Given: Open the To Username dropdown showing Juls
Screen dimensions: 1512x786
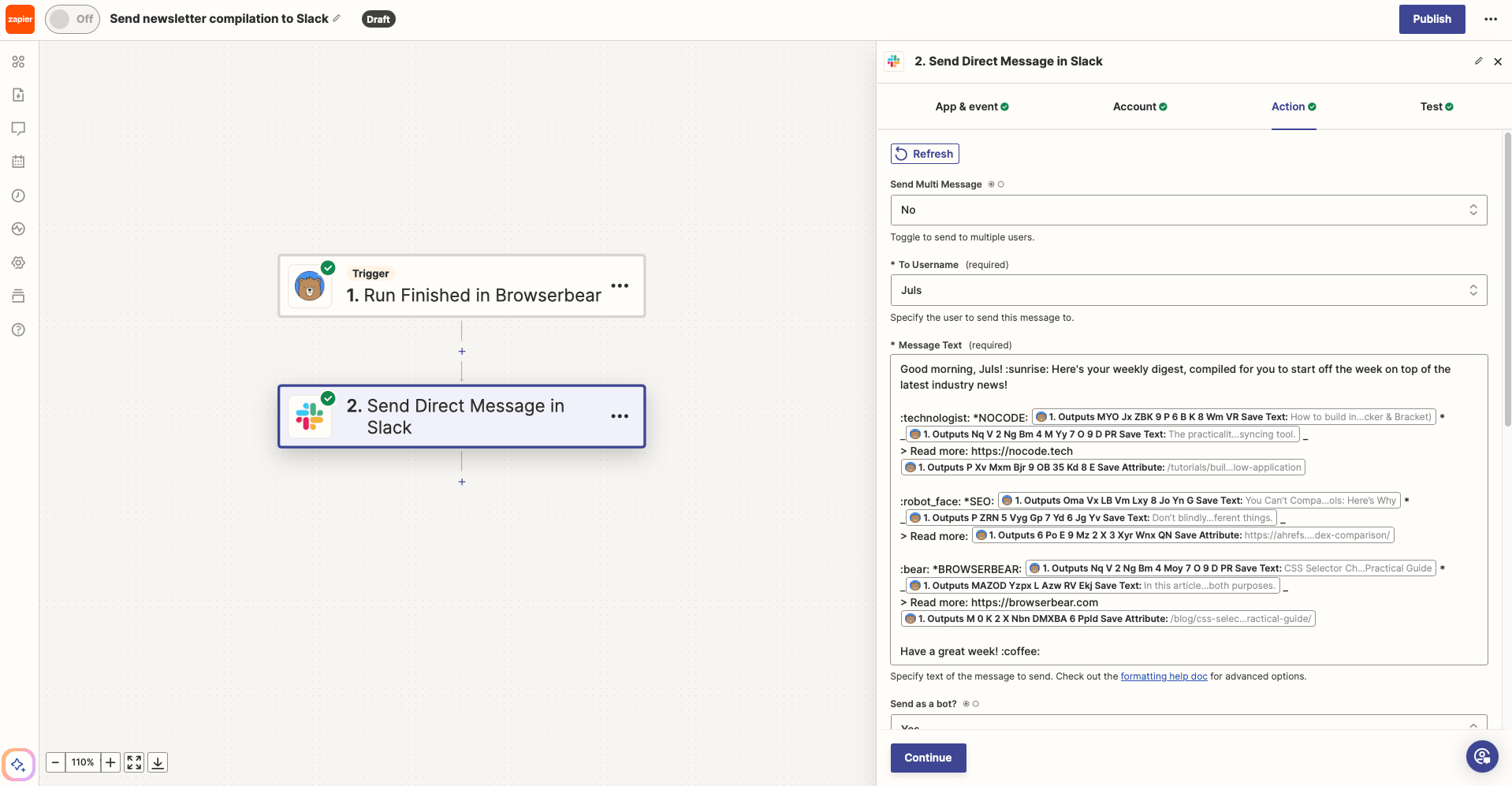Looking at the screenshot, I should point(1188,290).
